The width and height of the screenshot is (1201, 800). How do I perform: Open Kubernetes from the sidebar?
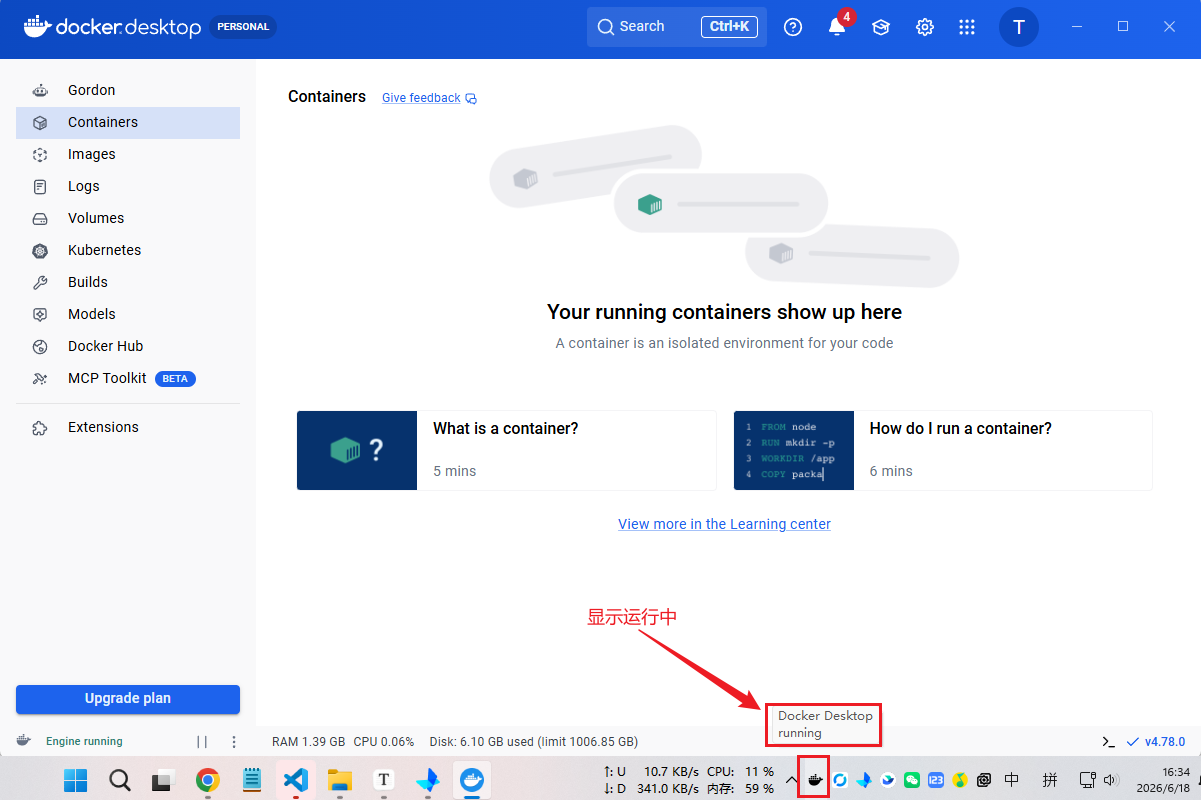click(x=128, y=250)
